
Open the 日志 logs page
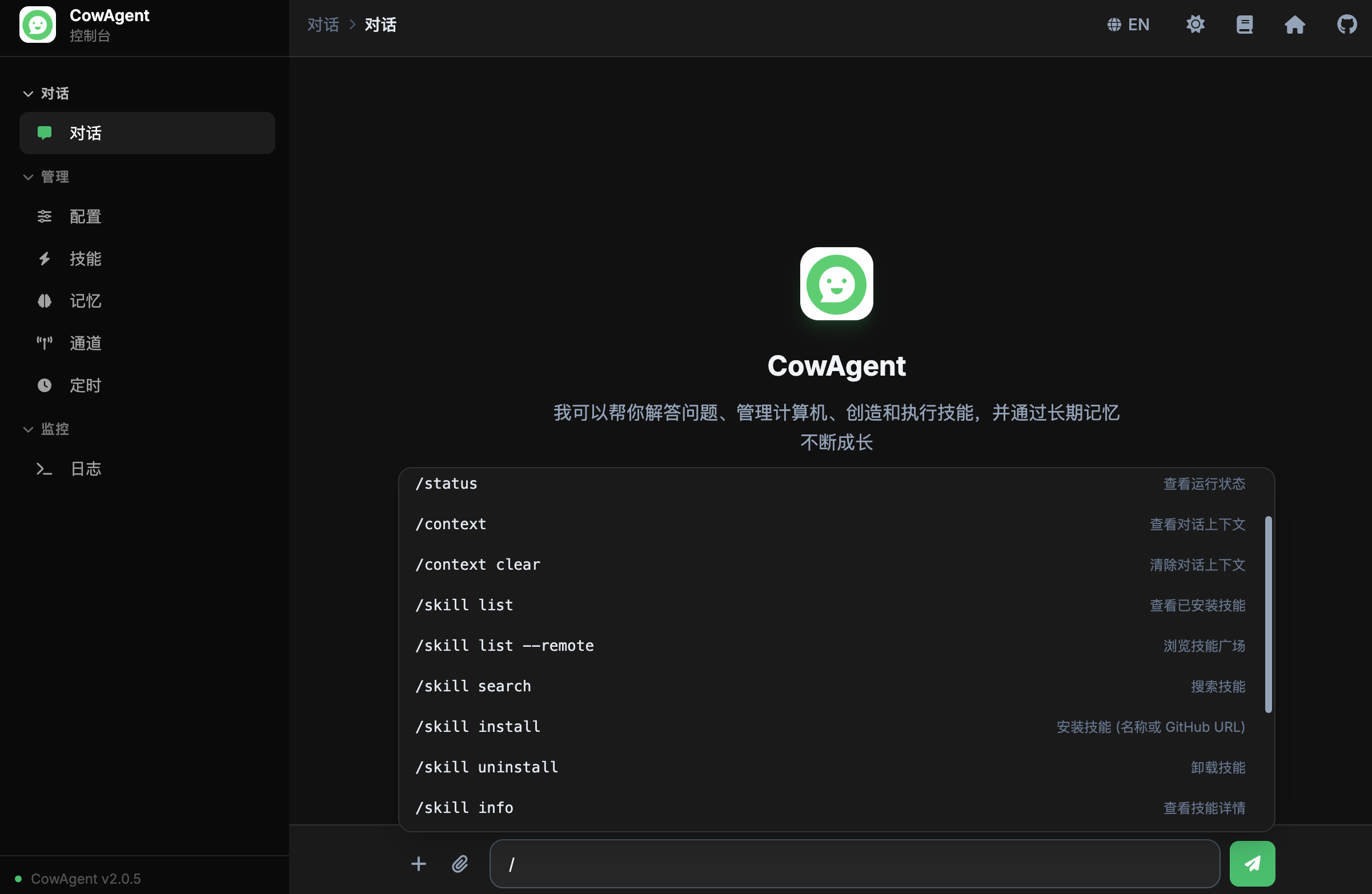pos(85,469)
